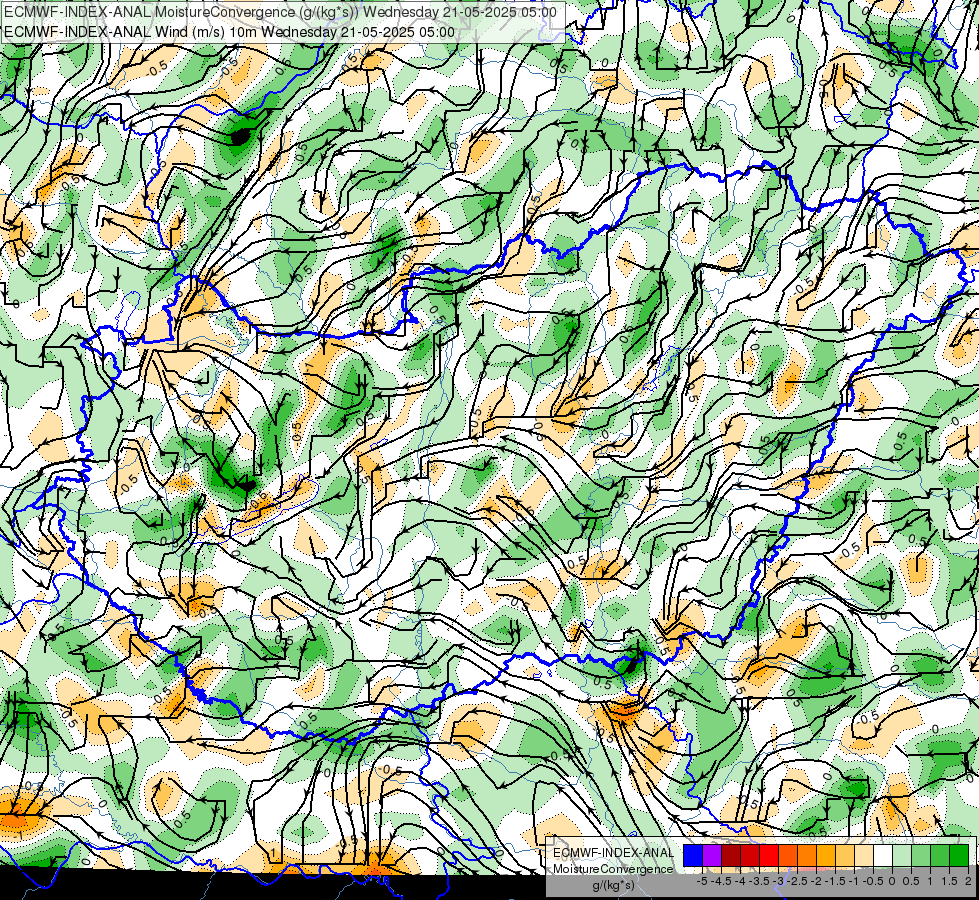Click the '-1' tick value on legend scale
The height and width of the screenshot is (900, 979).
tap(854, 881)
